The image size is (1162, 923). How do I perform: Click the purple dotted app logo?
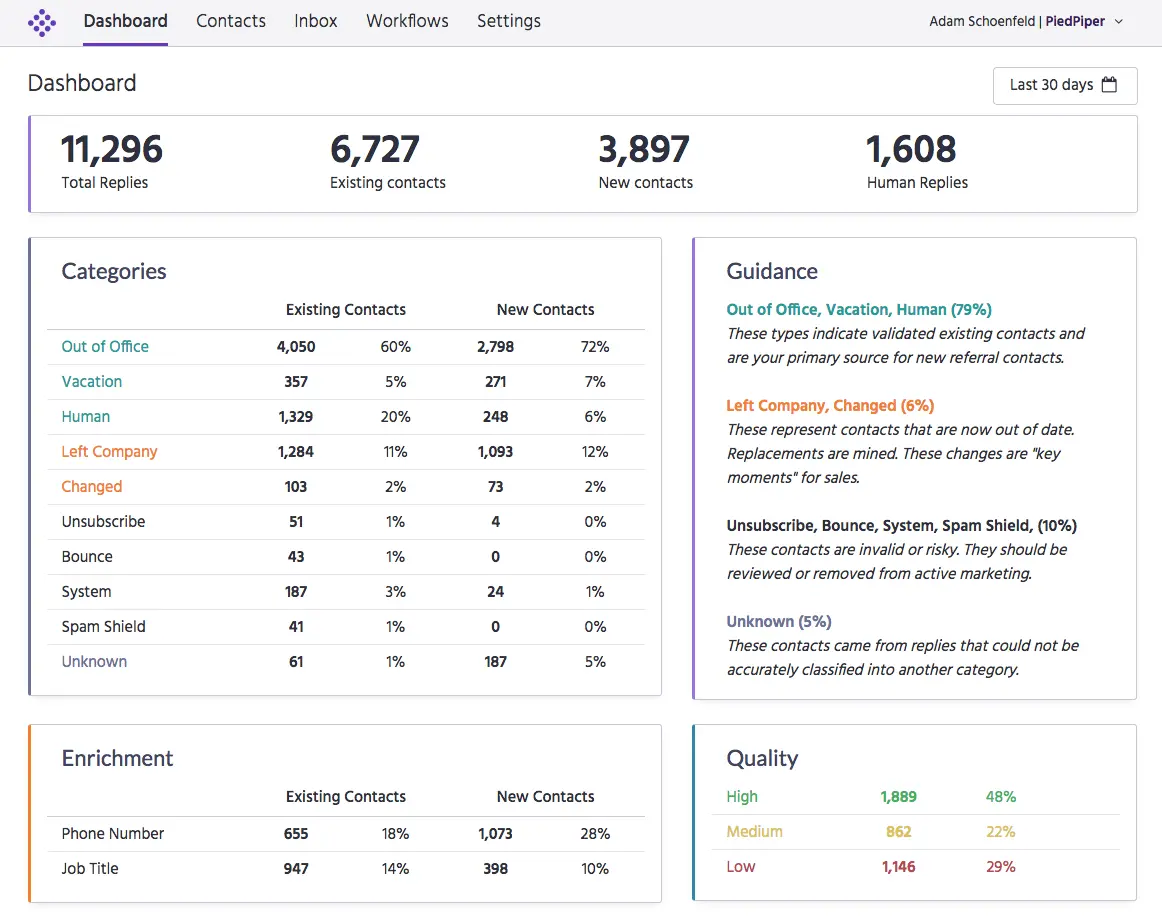(x=42, y=22)
